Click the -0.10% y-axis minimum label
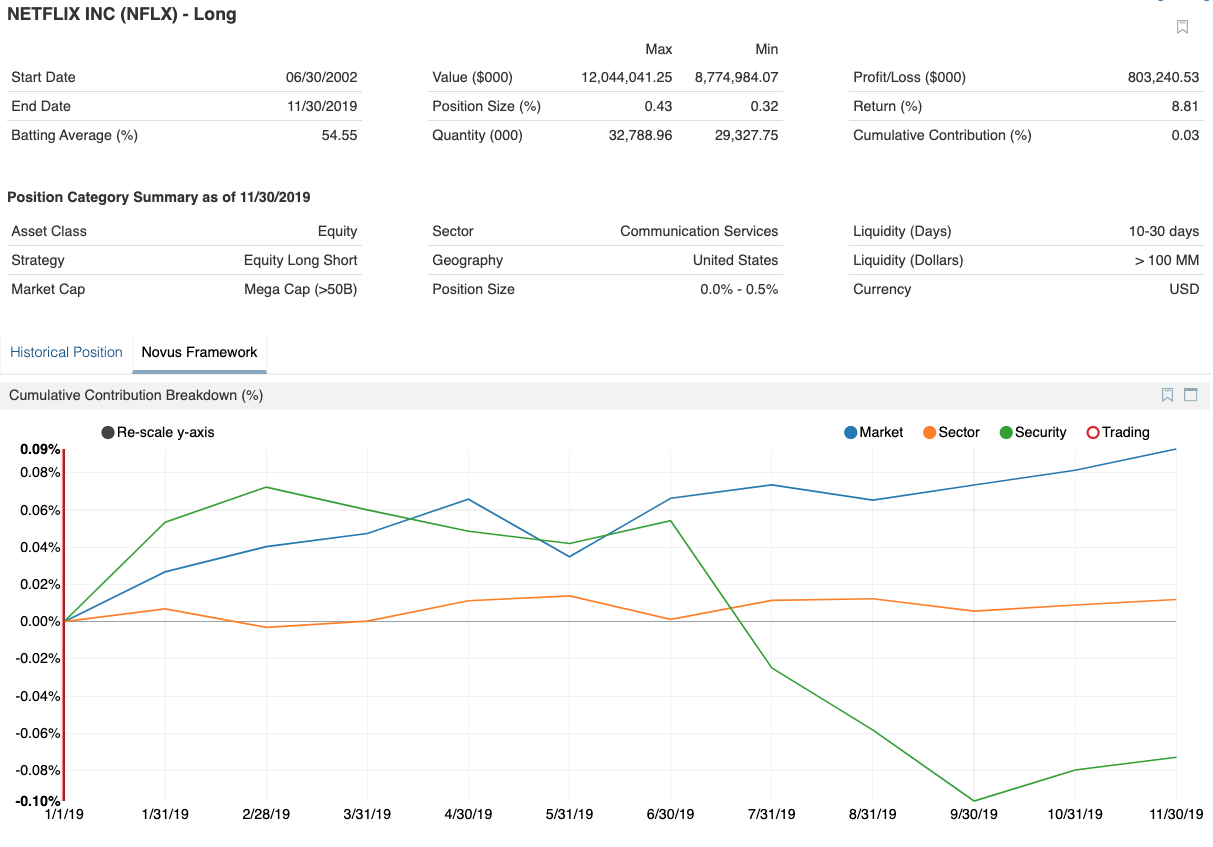 pos(38,801)
